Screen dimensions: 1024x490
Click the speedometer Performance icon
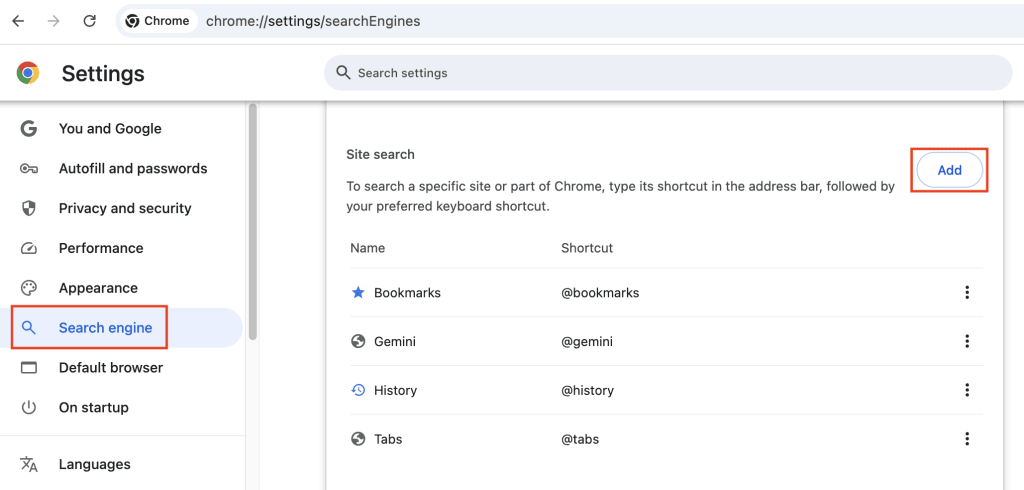tap(29, 248)
